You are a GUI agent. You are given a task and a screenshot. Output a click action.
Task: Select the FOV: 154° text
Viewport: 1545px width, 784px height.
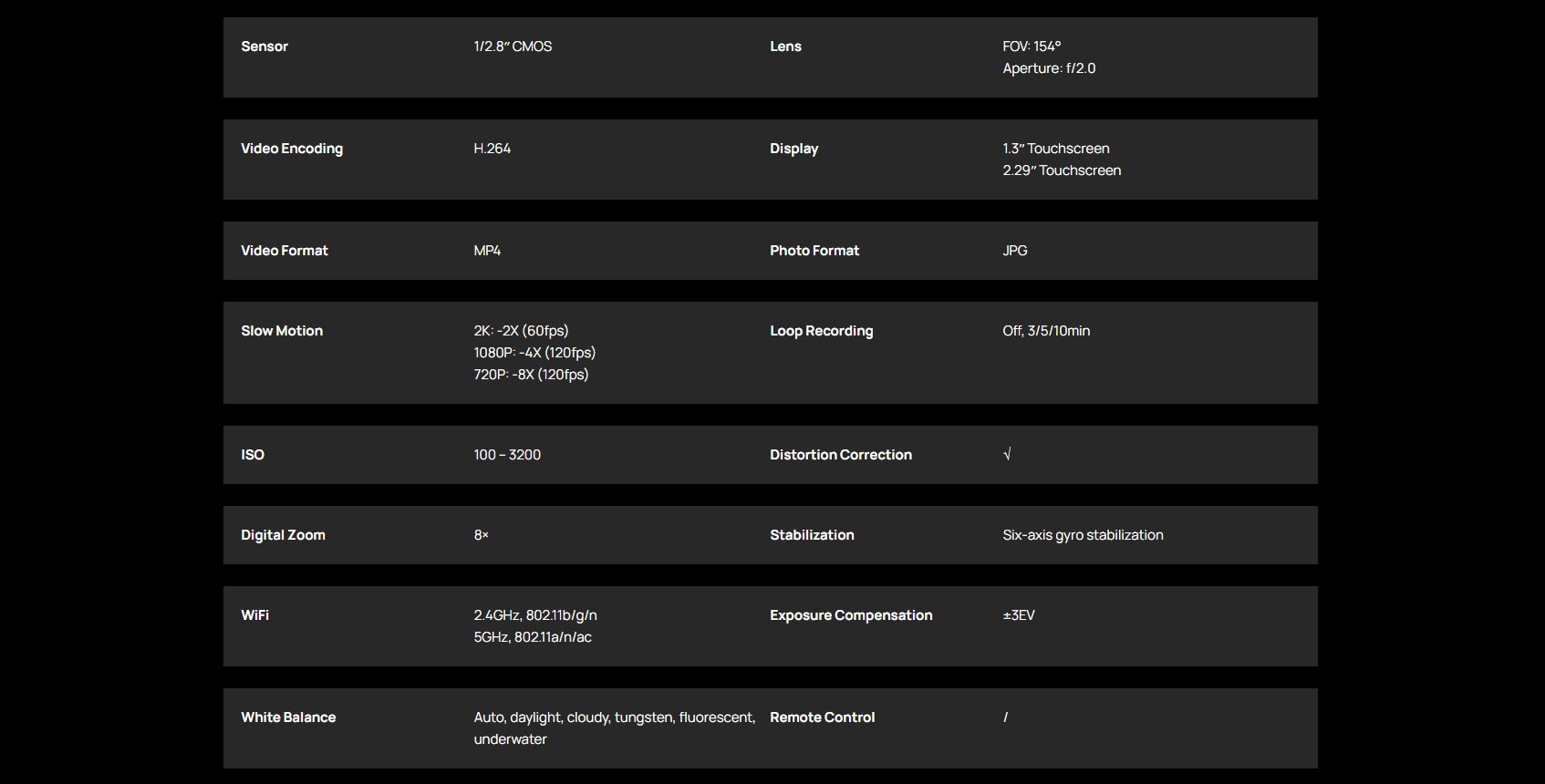1032,46
